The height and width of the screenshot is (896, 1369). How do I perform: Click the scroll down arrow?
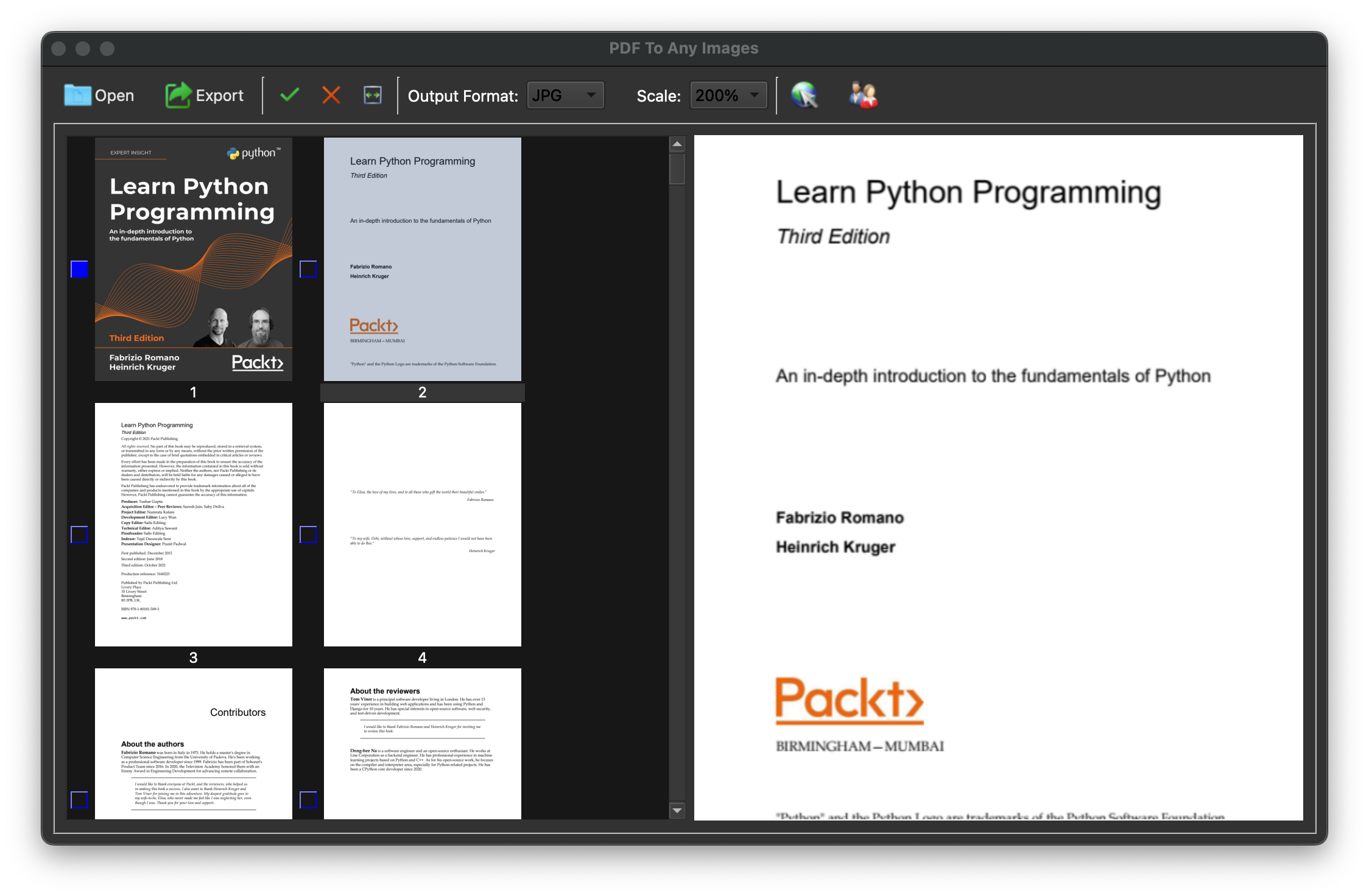[677, 810]
